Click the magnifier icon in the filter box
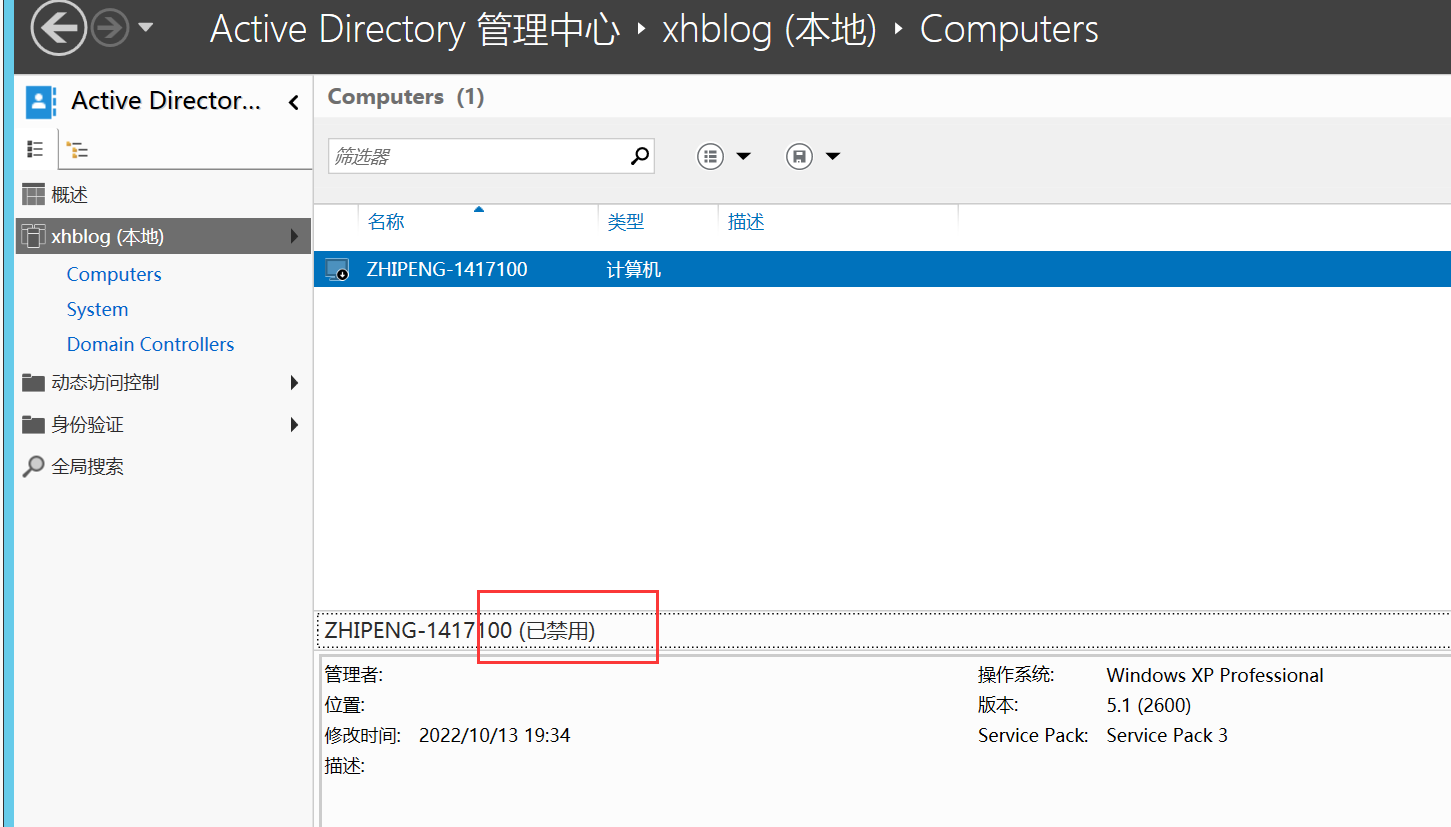The height and width of the screenshot is (827, 1451). click(638, 156)
